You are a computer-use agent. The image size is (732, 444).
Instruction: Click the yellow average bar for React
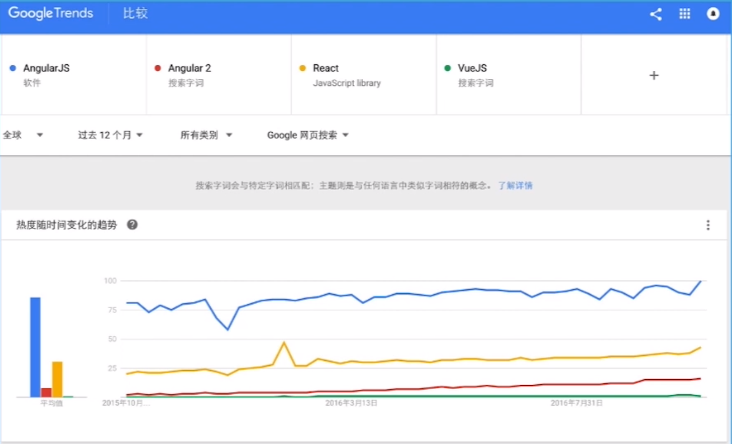click(57, 379)
